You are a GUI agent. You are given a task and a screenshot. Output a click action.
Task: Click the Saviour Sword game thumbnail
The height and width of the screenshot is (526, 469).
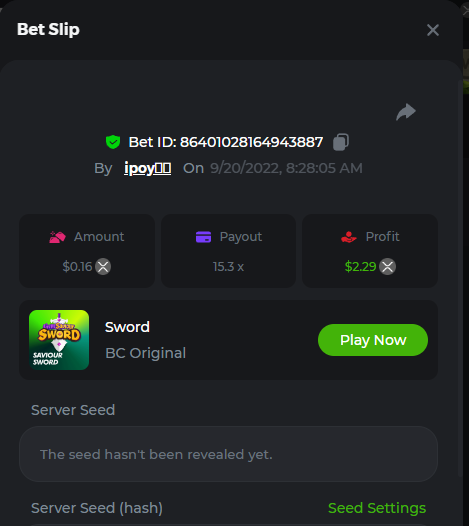[59, 340]
